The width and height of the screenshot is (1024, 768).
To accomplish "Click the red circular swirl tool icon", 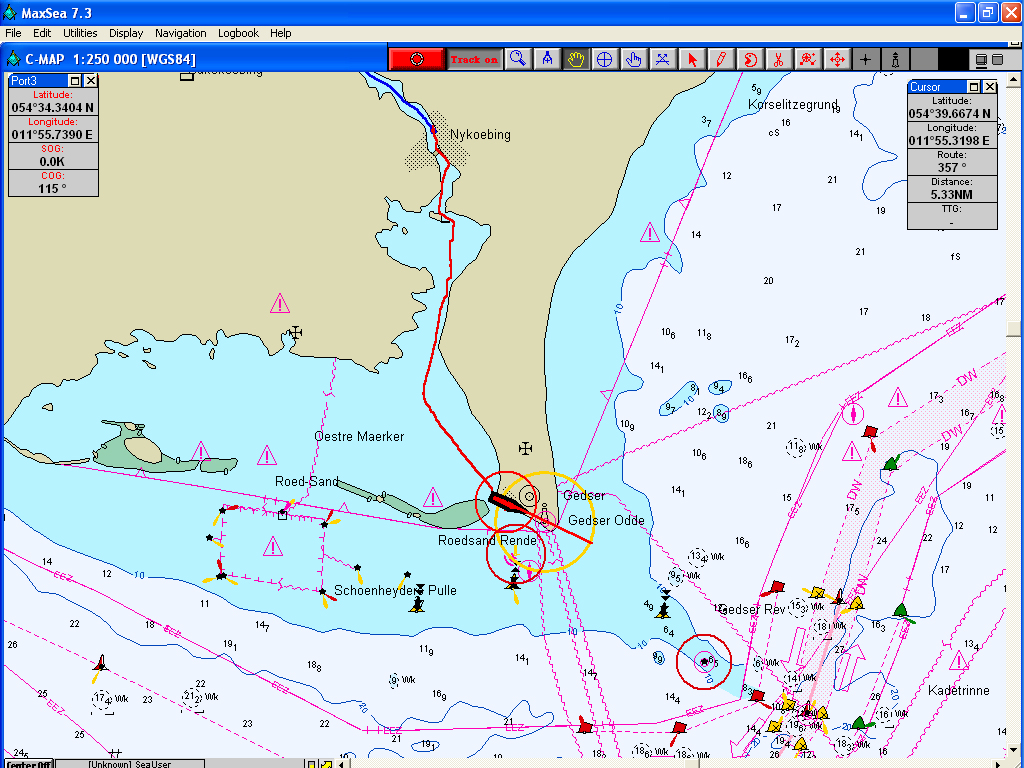I will coord(750,59).
